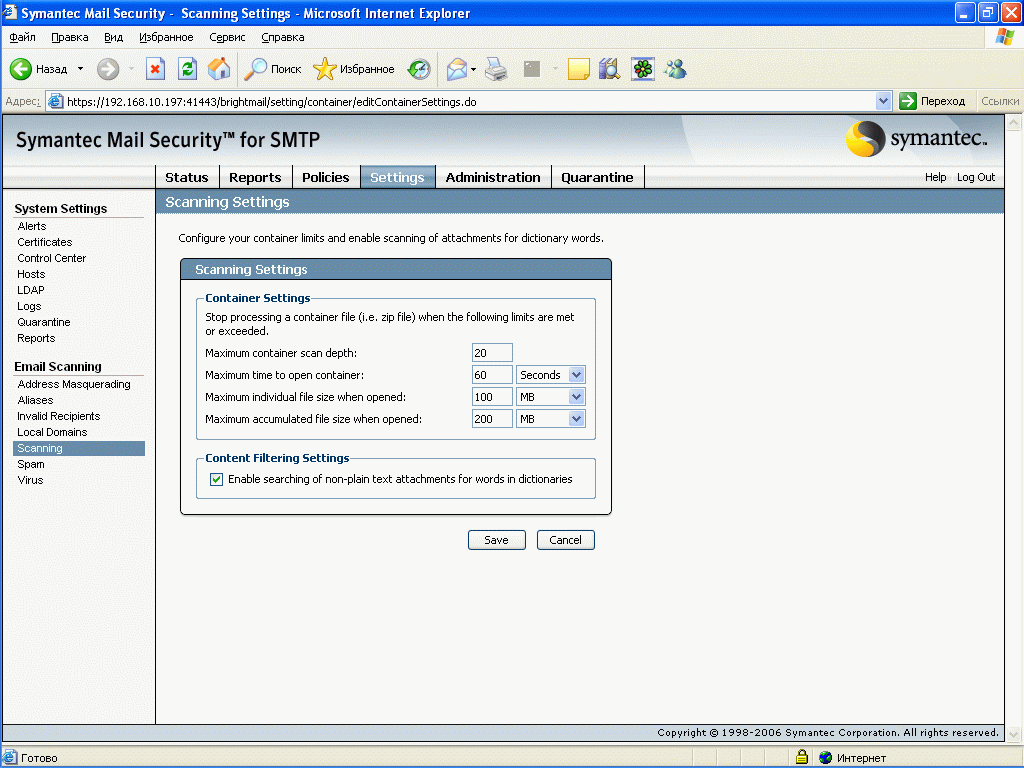This screenshot has width=1024, height=768.
Task: Click the individual file size 100 field
Action: tap(492, 397)
